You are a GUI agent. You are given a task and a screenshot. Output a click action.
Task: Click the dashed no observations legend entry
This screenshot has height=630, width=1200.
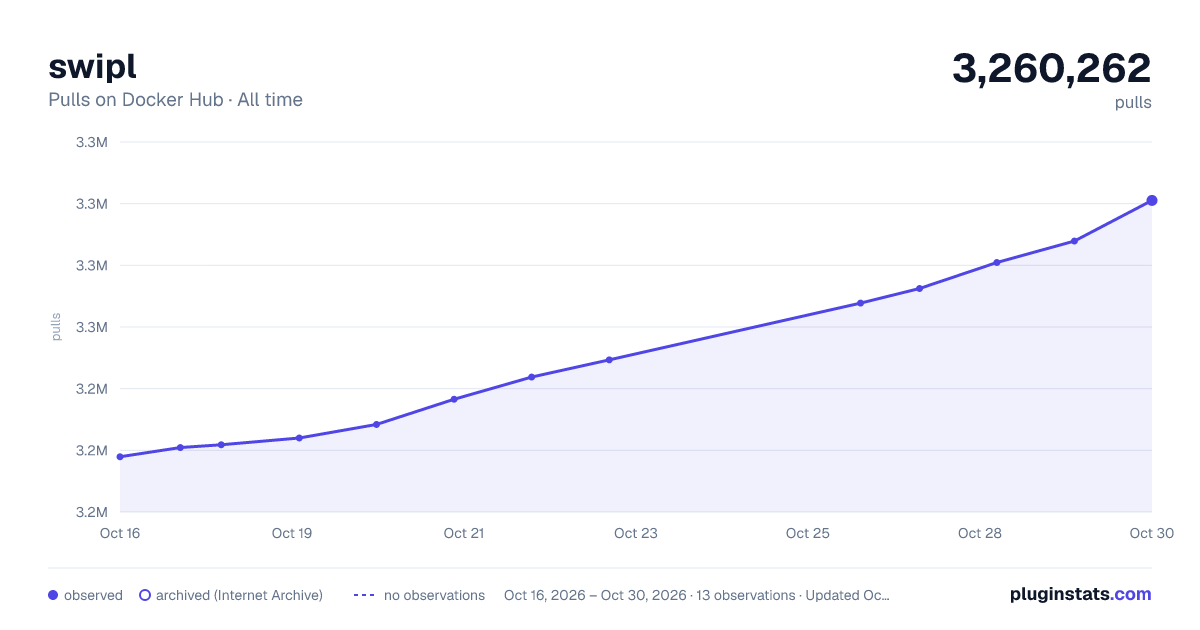419,595
